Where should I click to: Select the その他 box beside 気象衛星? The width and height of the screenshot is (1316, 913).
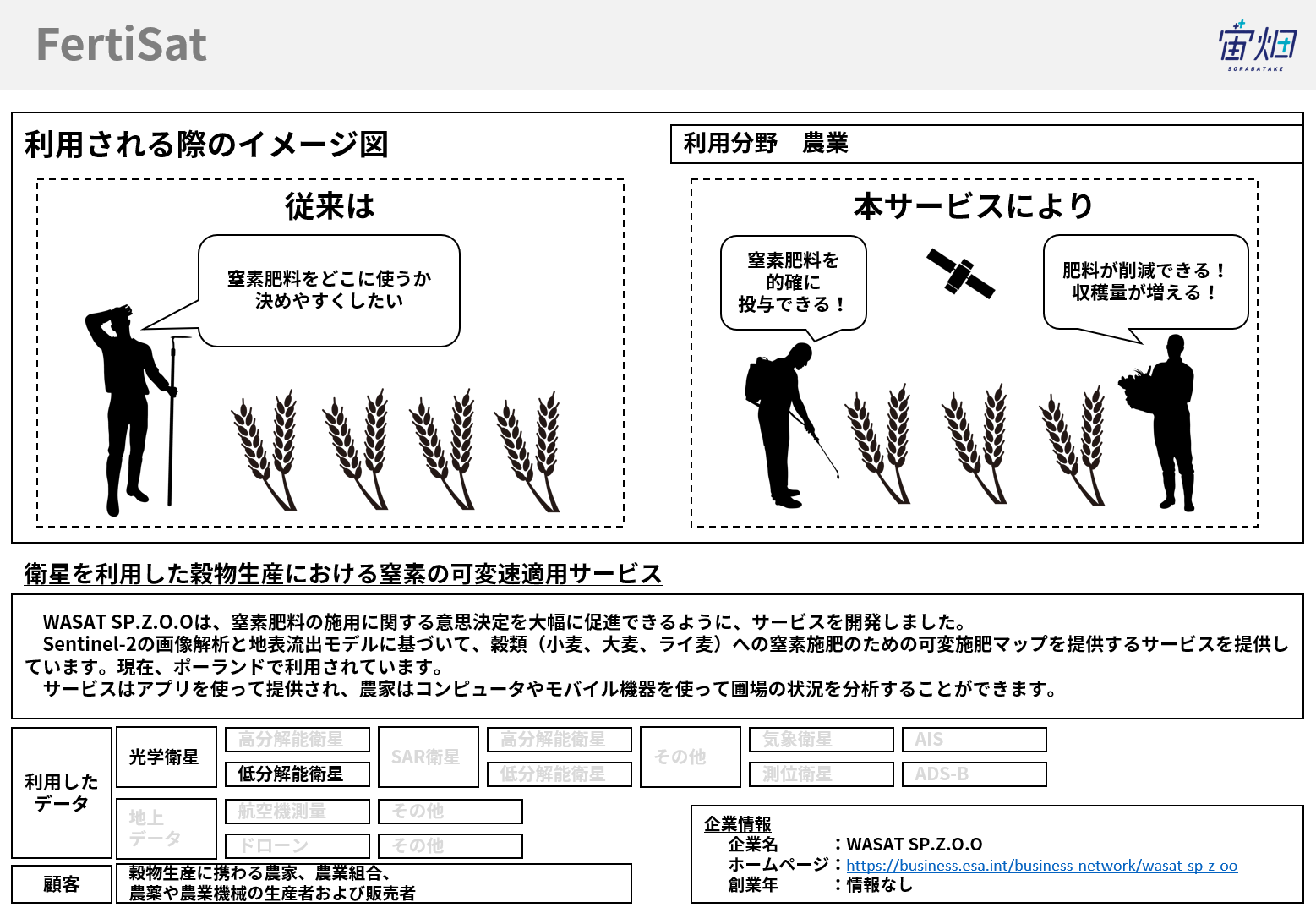pyautogui.click(x=691, y=757)
